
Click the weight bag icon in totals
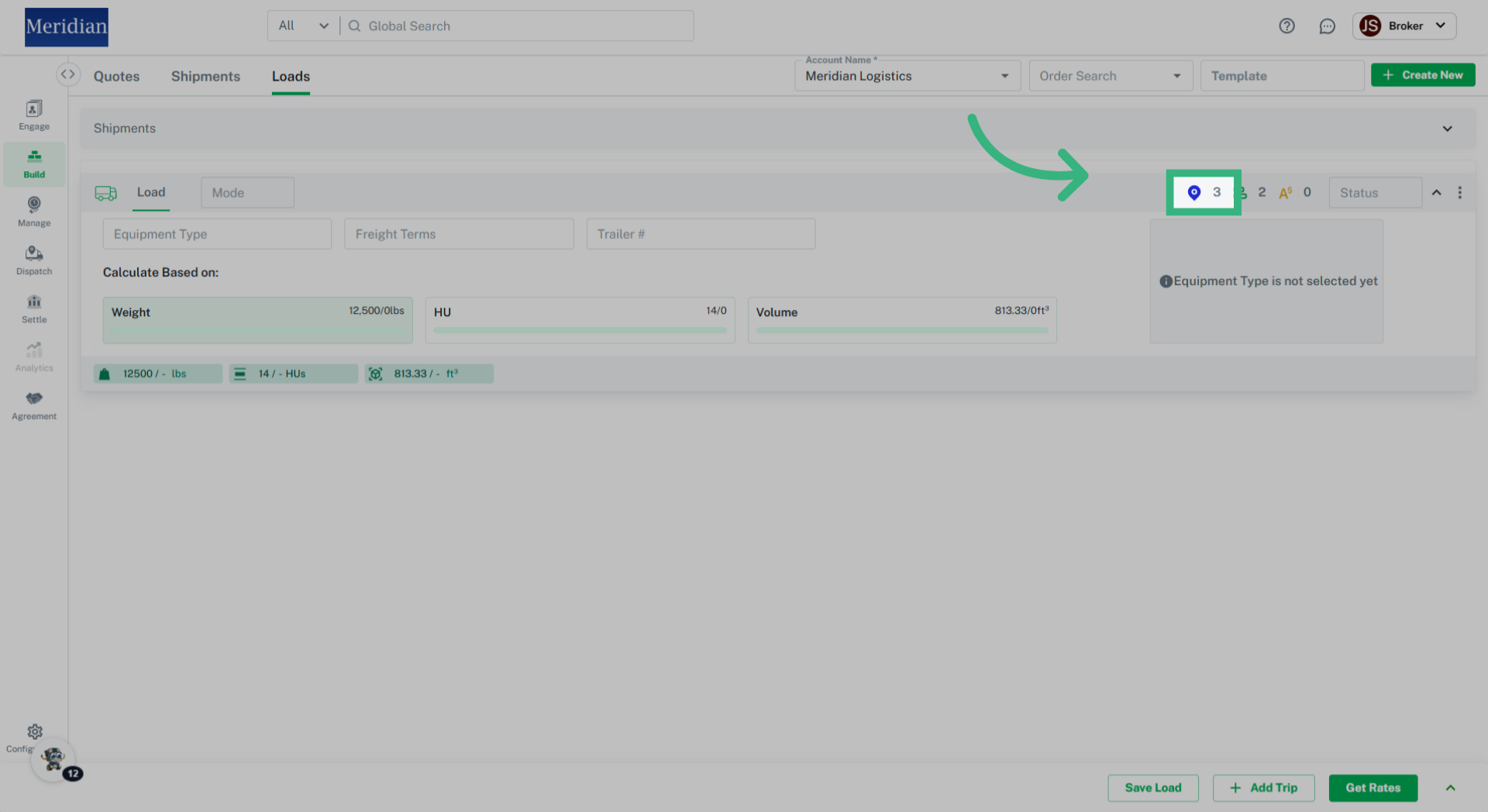point(105,373)
